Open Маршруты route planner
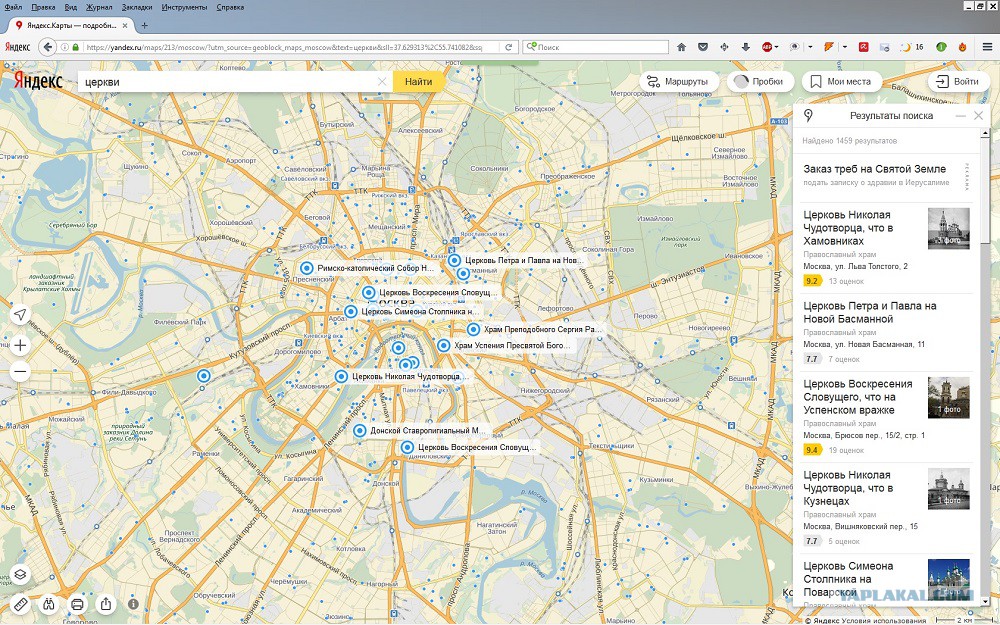 (679, 82)
